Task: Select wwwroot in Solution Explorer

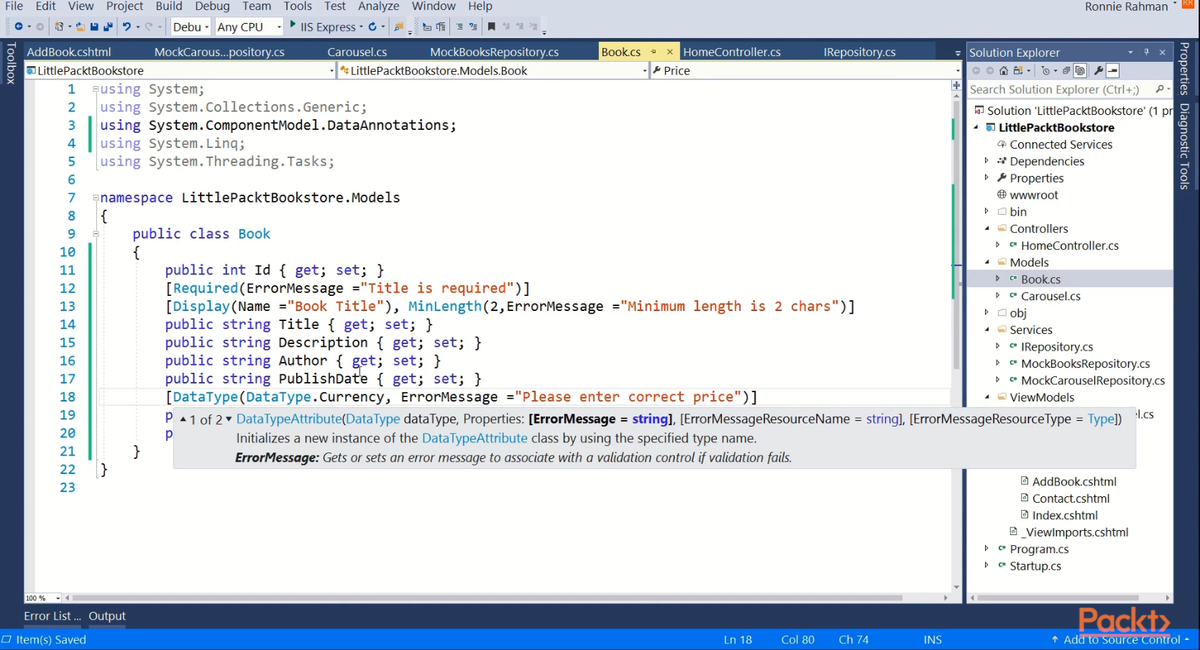Action: [1034, 195]
